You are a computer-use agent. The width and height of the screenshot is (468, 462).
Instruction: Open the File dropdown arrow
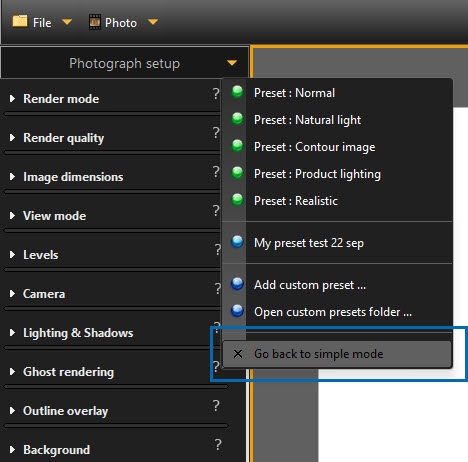67,22
